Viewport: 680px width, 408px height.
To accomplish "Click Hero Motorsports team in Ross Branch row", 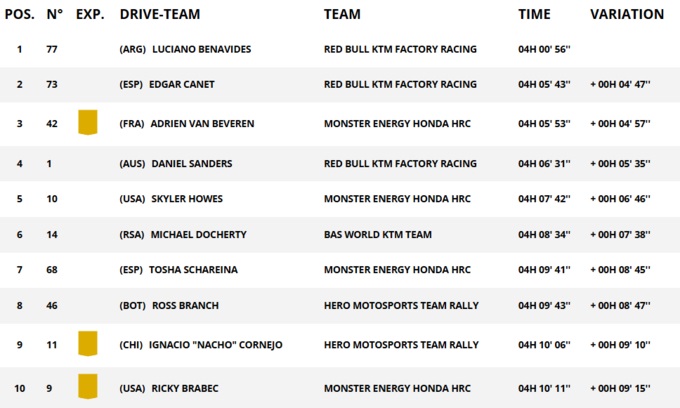I will coord(401,305).
